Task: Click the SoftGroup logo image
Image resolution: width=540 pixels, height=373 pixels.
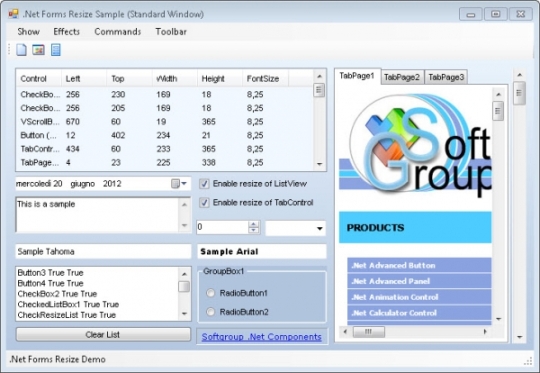Action: (415, 145)
